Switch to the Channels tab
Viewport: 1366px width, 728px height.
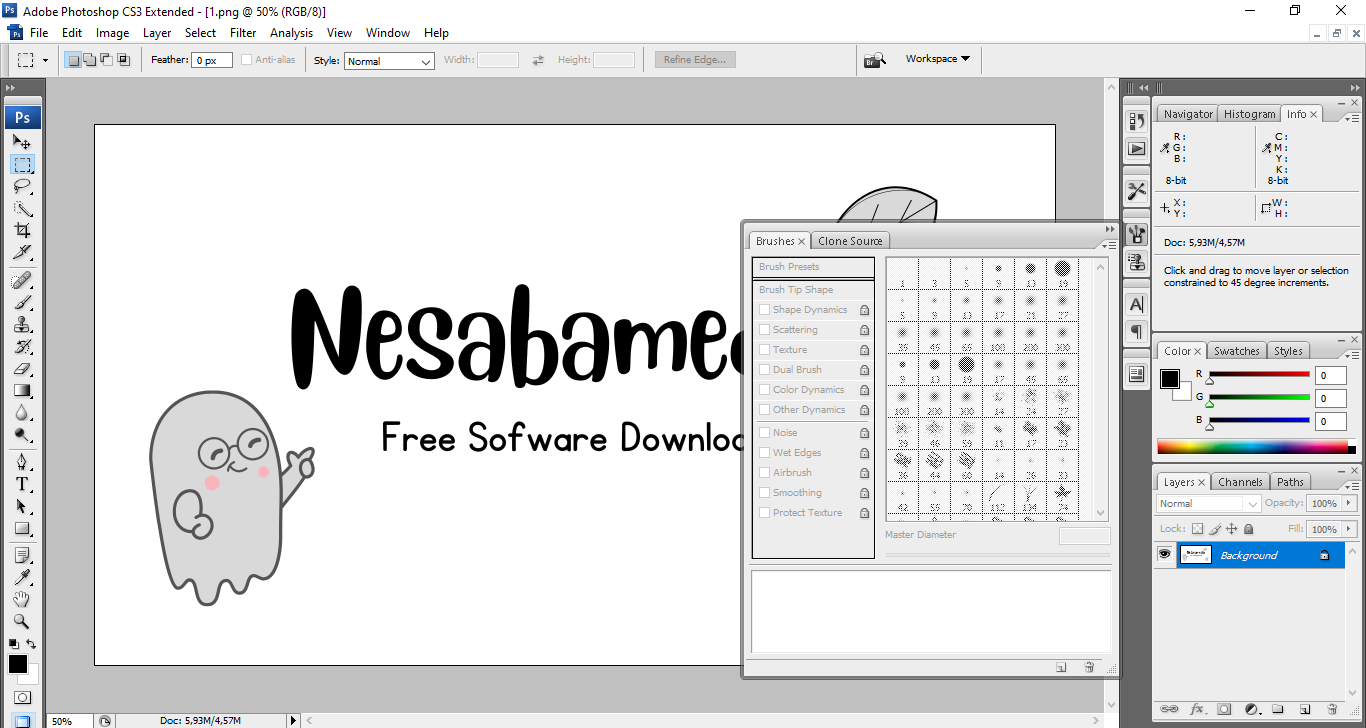pyautogui.click(x=1240, y=482)
